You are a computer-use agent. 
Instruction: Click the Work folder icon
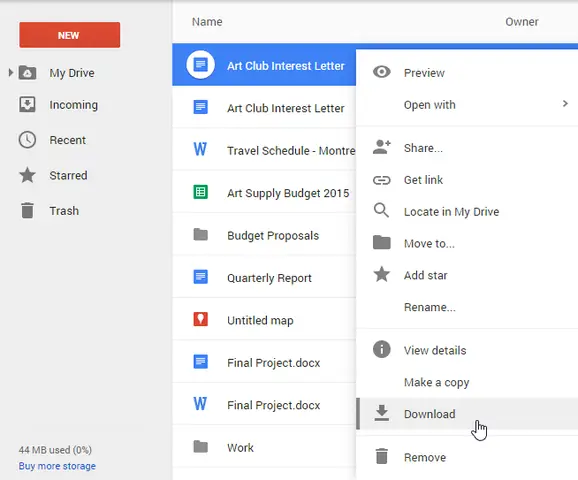[201, 446]
